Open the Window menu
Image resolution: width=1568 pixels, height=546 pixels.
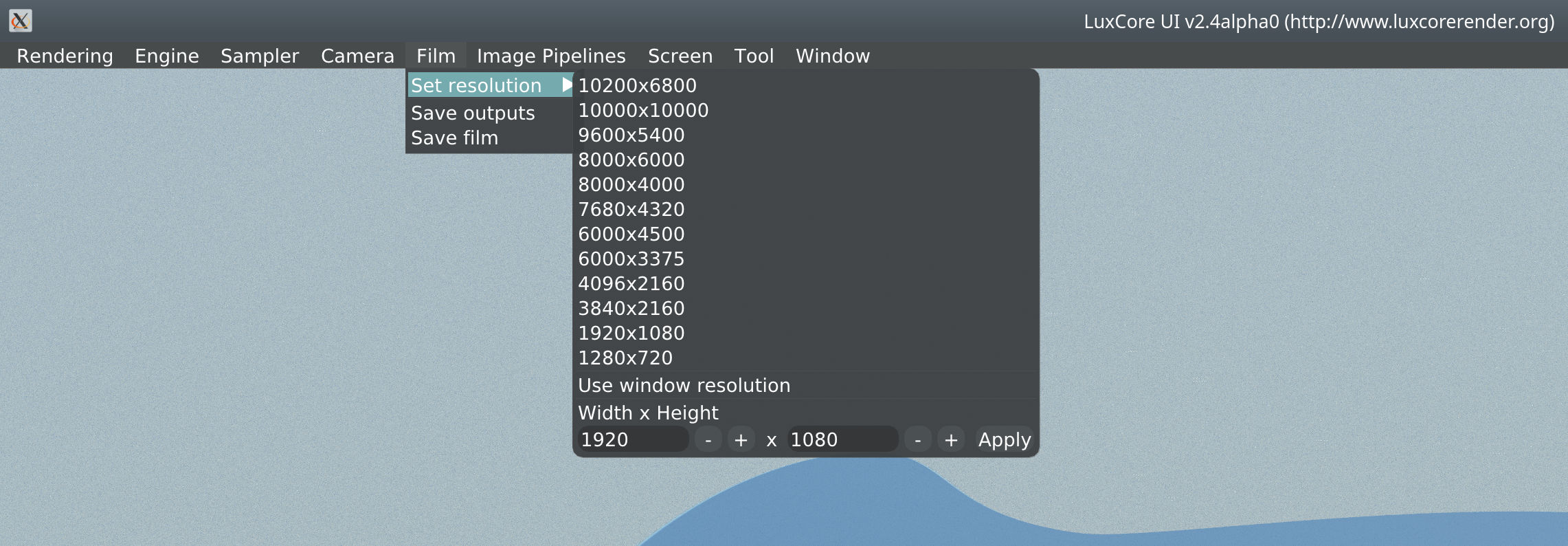point(833,56)
